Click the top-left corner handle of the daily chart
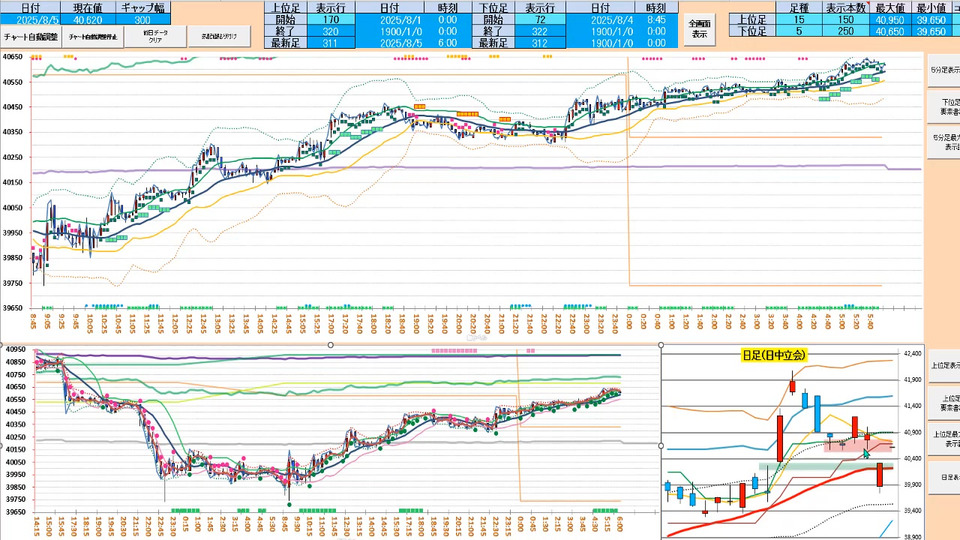Image resolution: width=960 pixels, height=540 pixels. 661,345
